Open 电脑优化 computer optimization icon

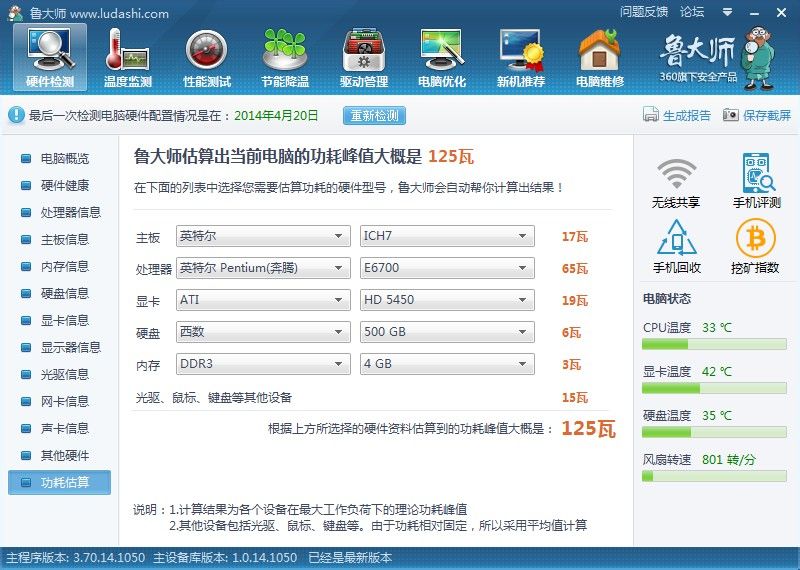coord(442,57)
